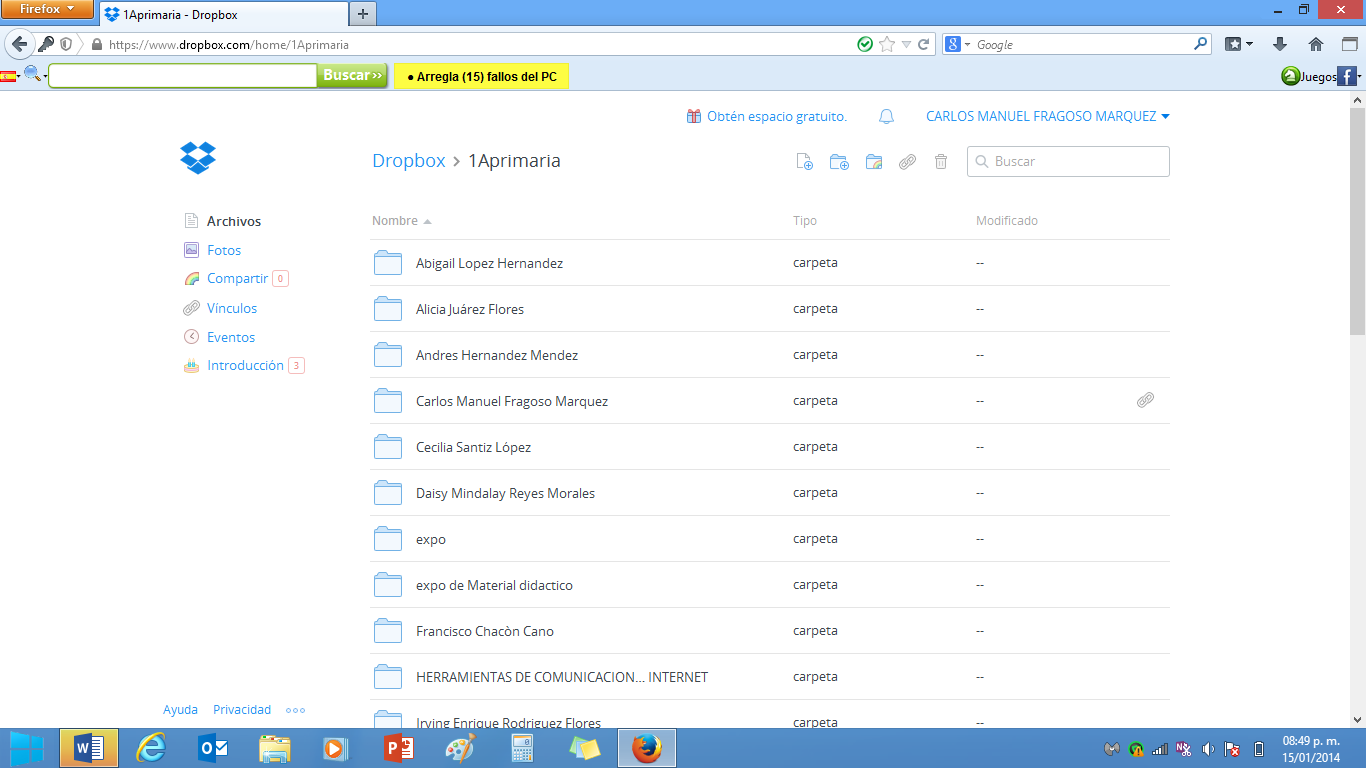Bookmark page with the star icon
This screenshot has width=1366, height=768.
(886, 44)
